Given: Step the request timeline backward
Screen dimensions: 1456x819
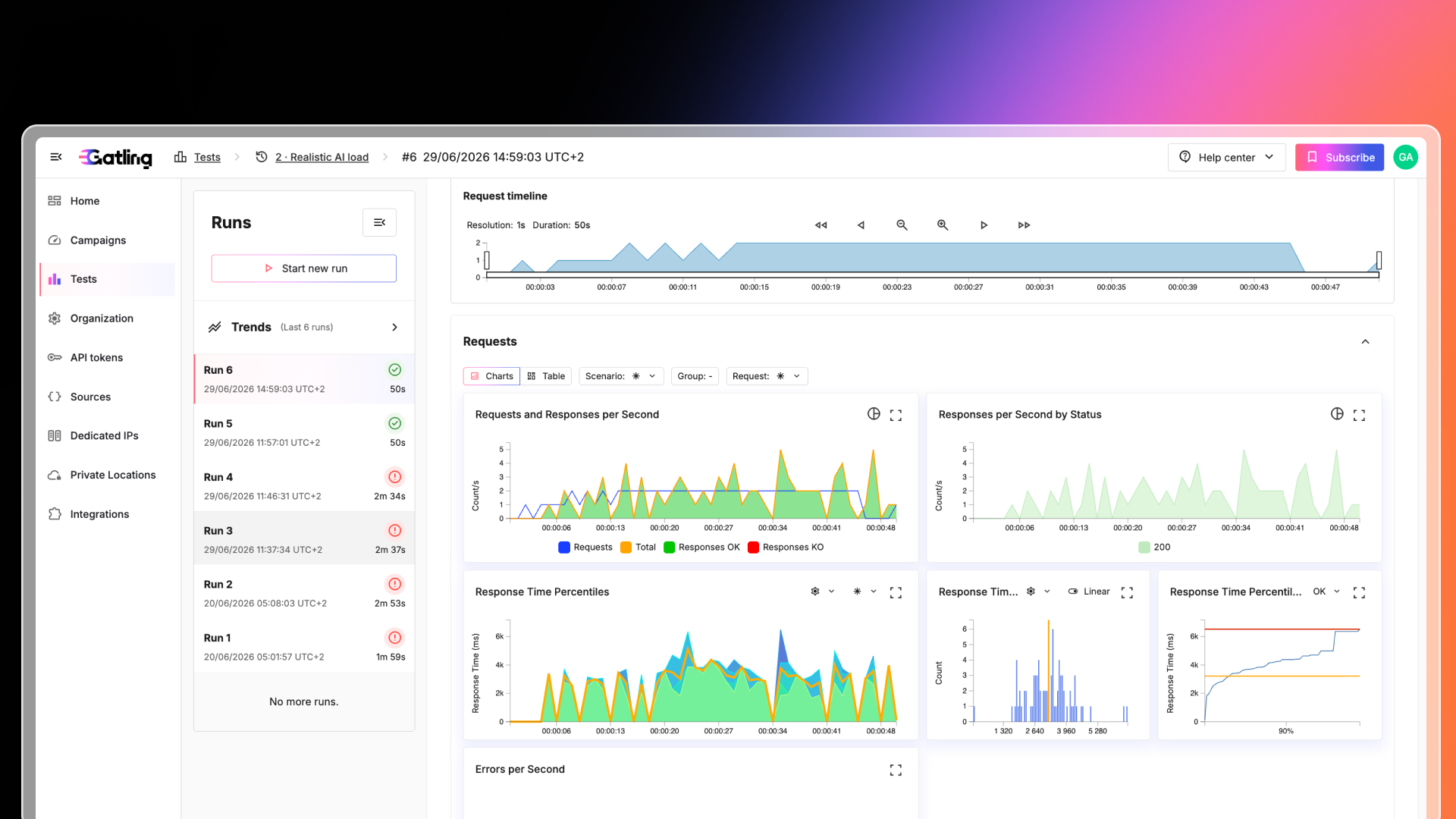Looking at the screenshot, I should point(861,225).
